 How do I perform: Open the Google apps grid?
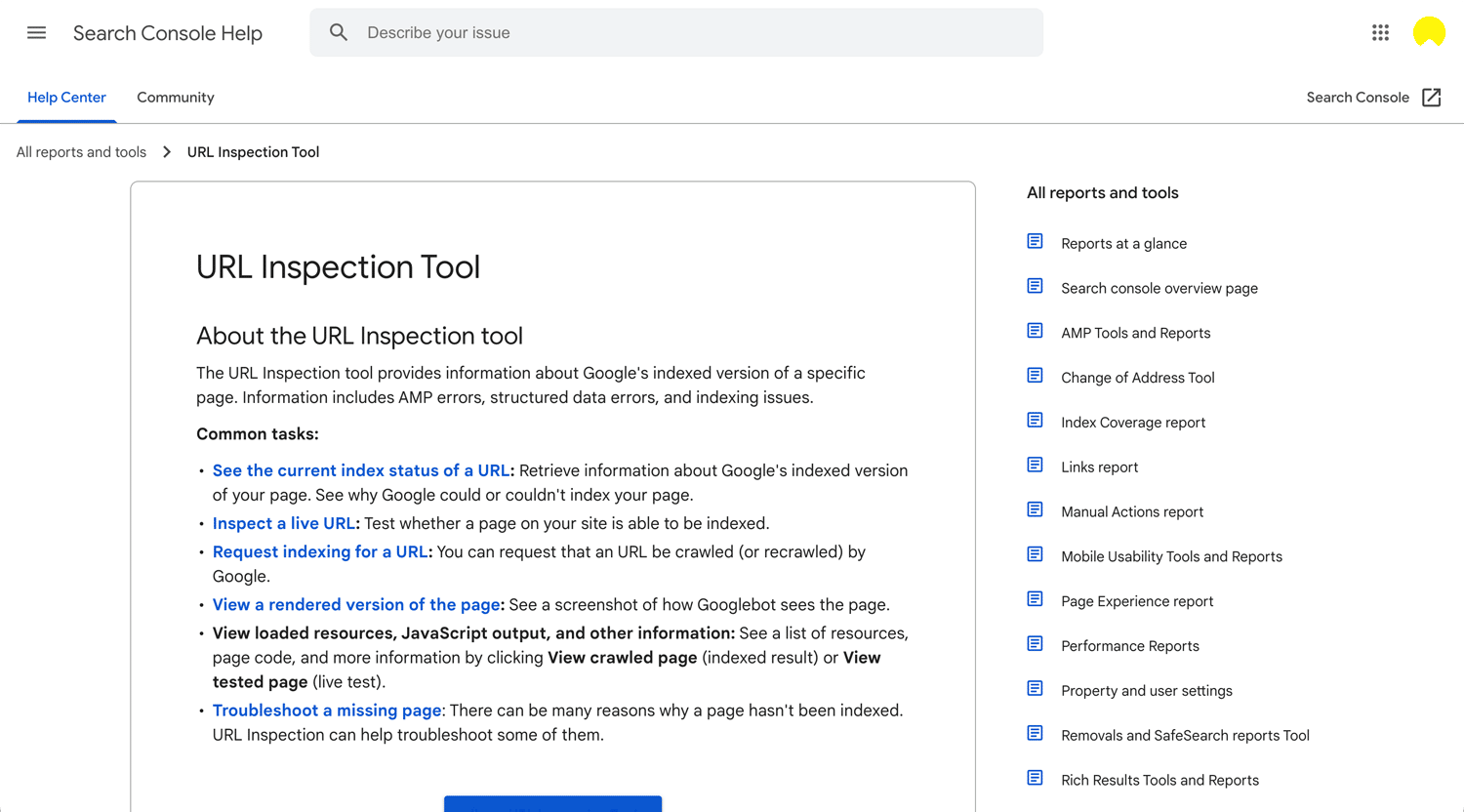point(1380,33)
